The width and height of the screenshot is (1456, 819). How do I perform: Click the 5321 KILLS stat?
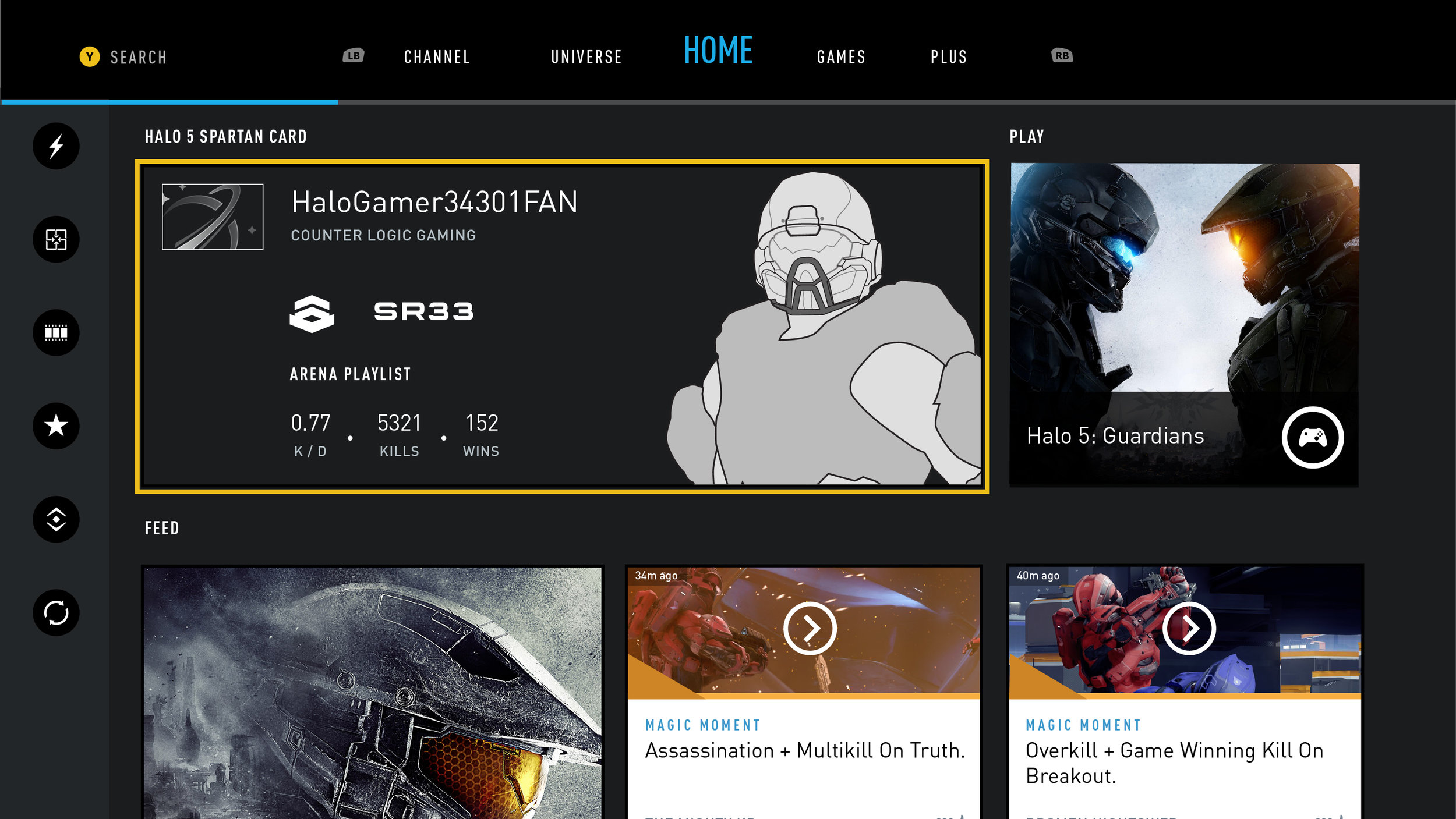pos(400,434)
